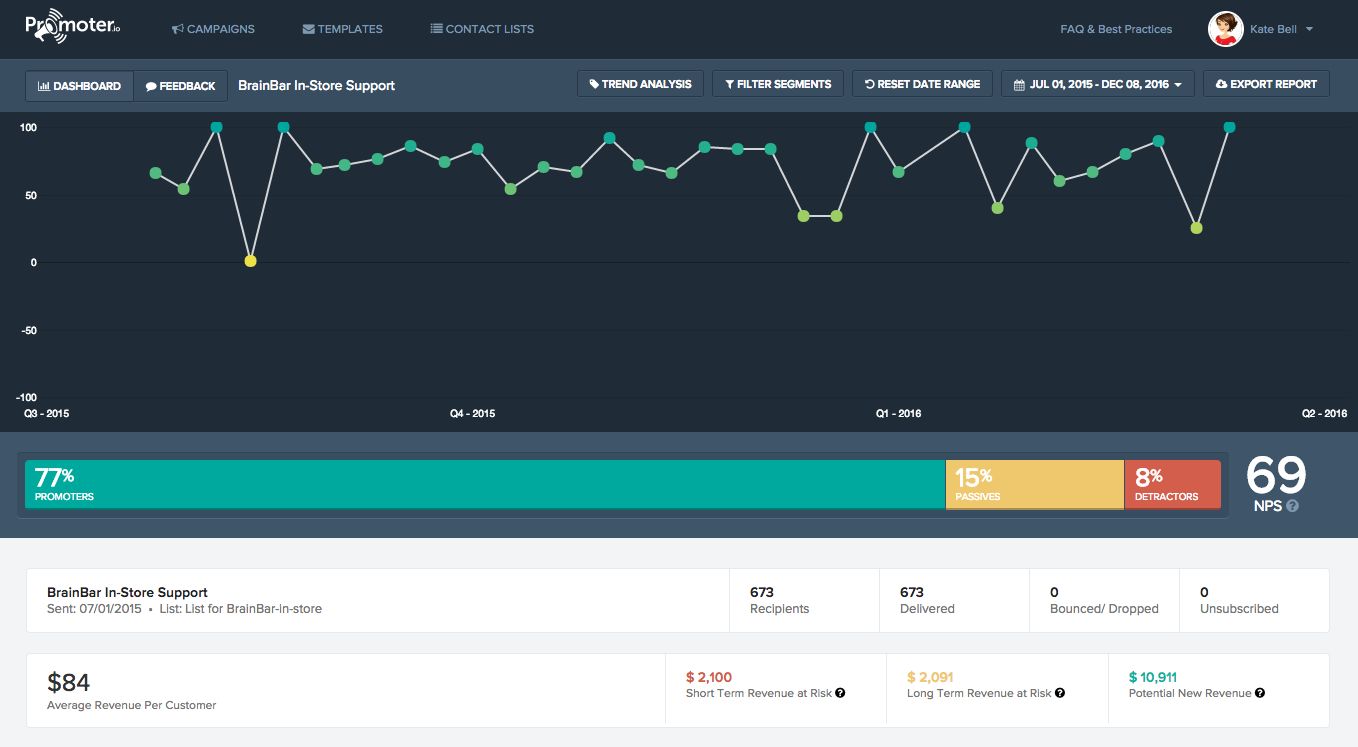This screenshot has height=747, width=1358.
Task: Select the green Promoters 77% bar segment
Action: tap(485, 484)
